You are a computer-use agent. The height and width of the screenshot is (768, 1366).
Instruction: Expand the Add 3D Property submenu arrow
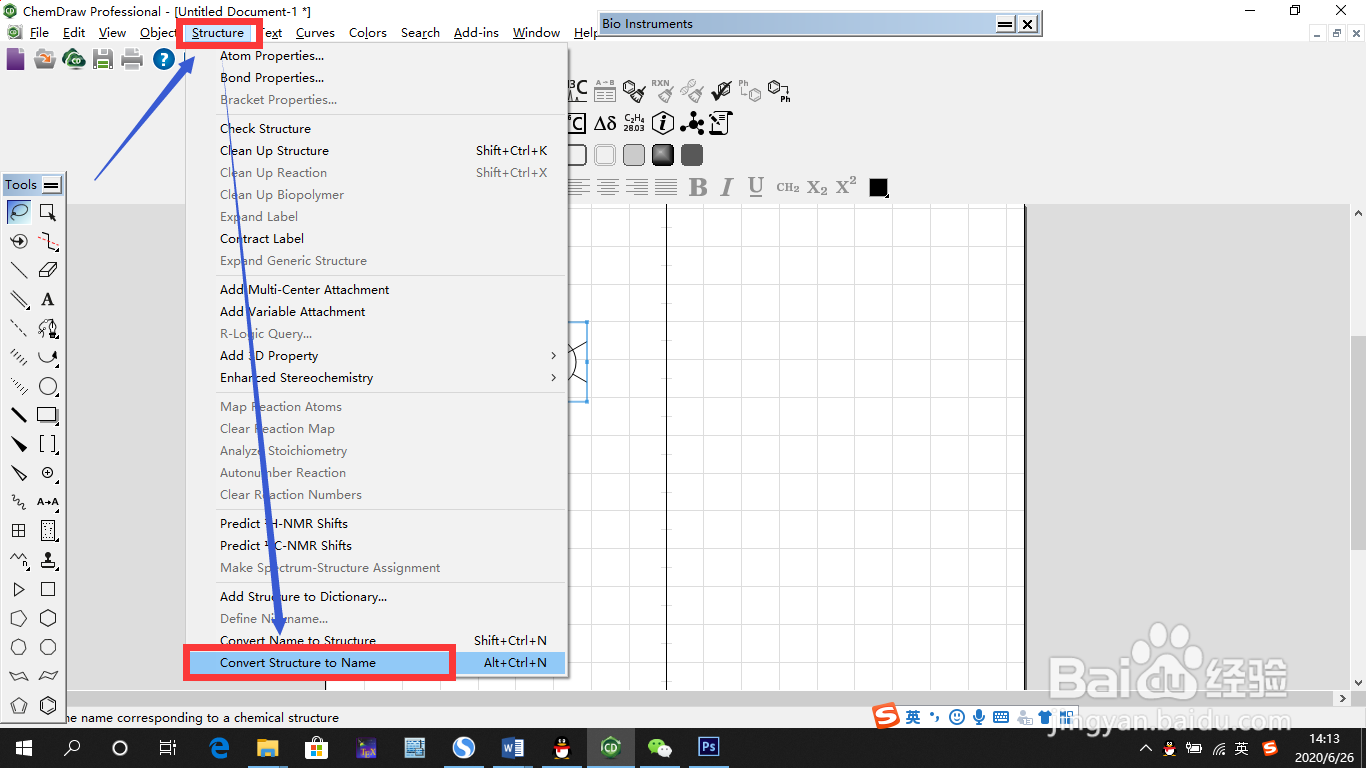(554, 356)
